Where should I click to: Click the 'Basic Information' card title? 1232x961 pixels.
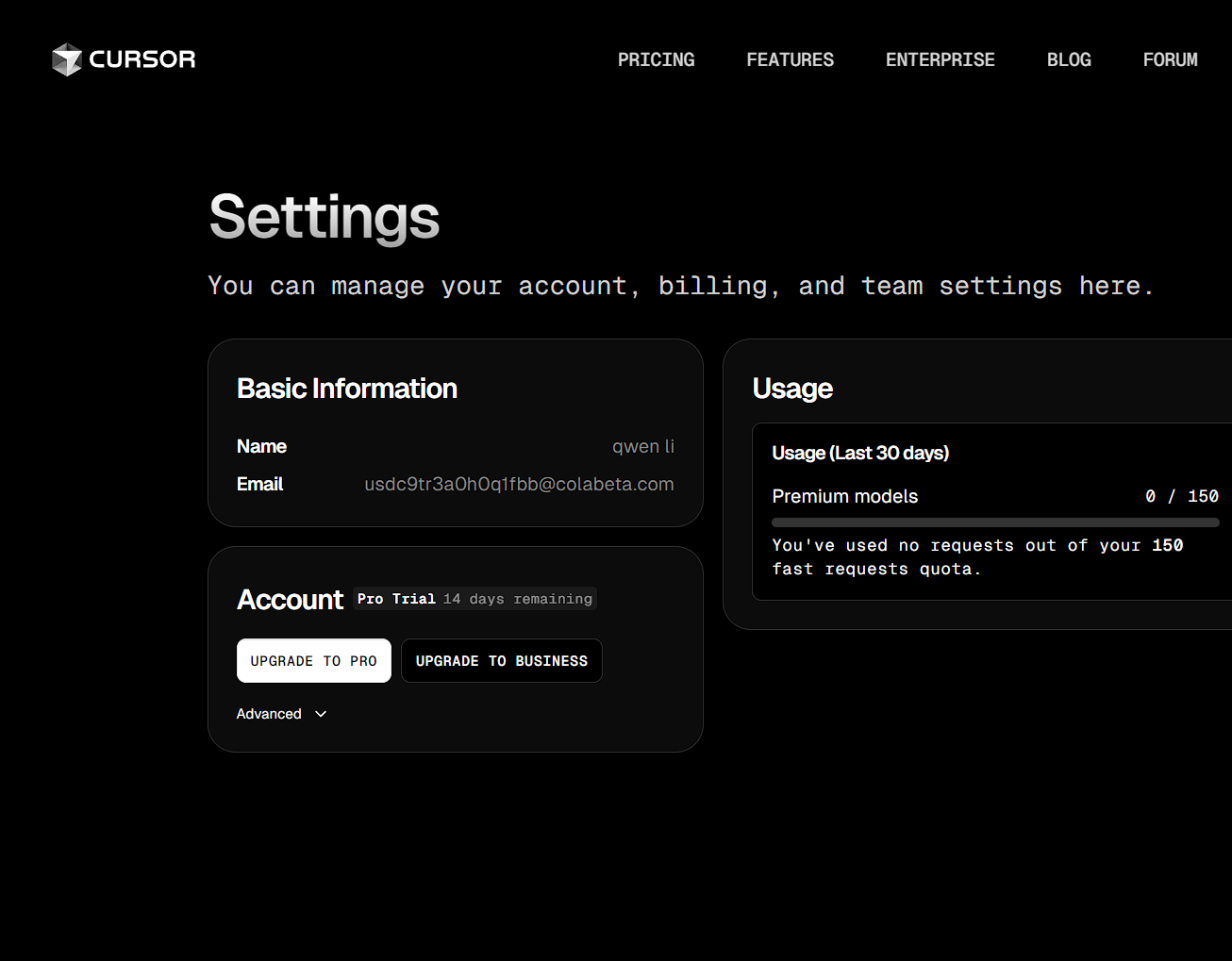(x=347, y=389)
